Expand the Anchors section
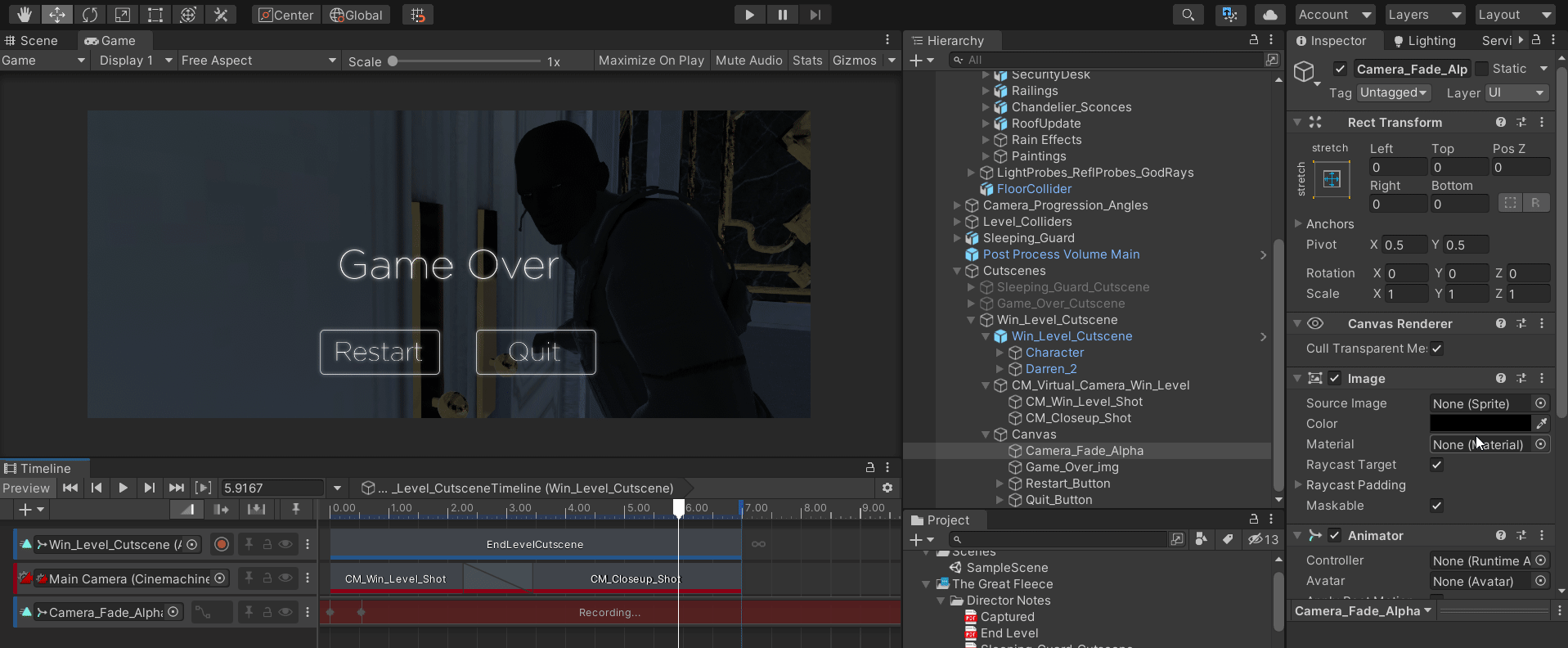This screenshot has width=1568, height=648. (x=1298, y=223)
